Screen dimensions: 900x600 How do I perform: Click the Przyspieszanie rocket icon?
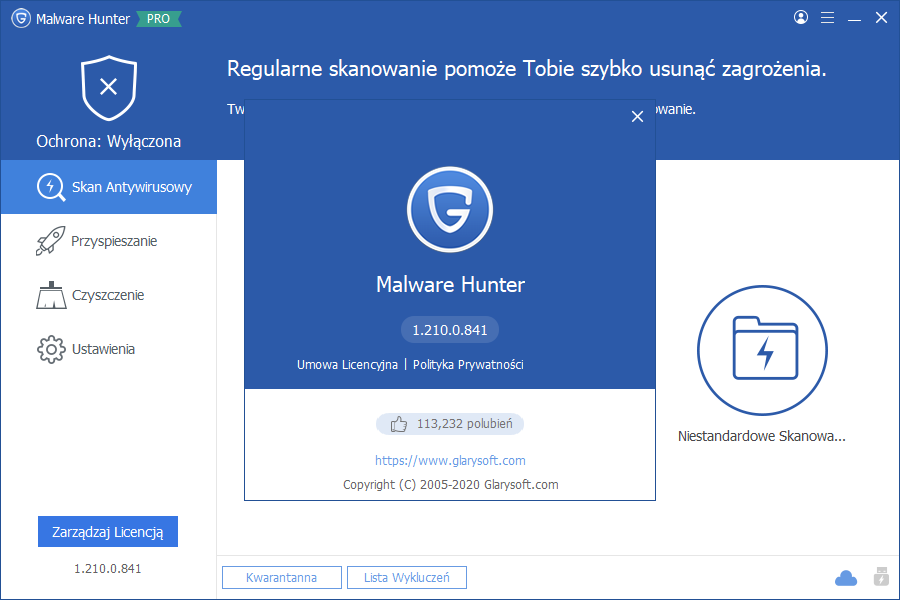tap(51, 241)
